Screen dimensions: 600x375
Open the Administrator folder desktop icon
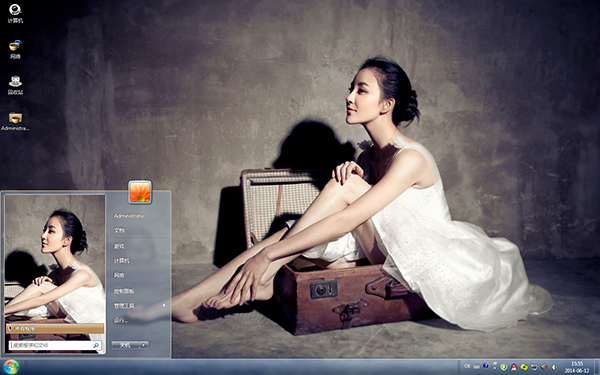15,121
